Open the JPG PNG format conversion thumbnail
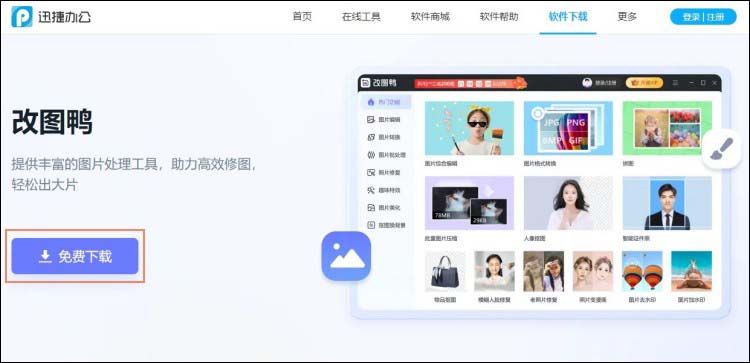The width and height of the screenshot is (750, 363). pyautogui.click(x=568, y=128)
